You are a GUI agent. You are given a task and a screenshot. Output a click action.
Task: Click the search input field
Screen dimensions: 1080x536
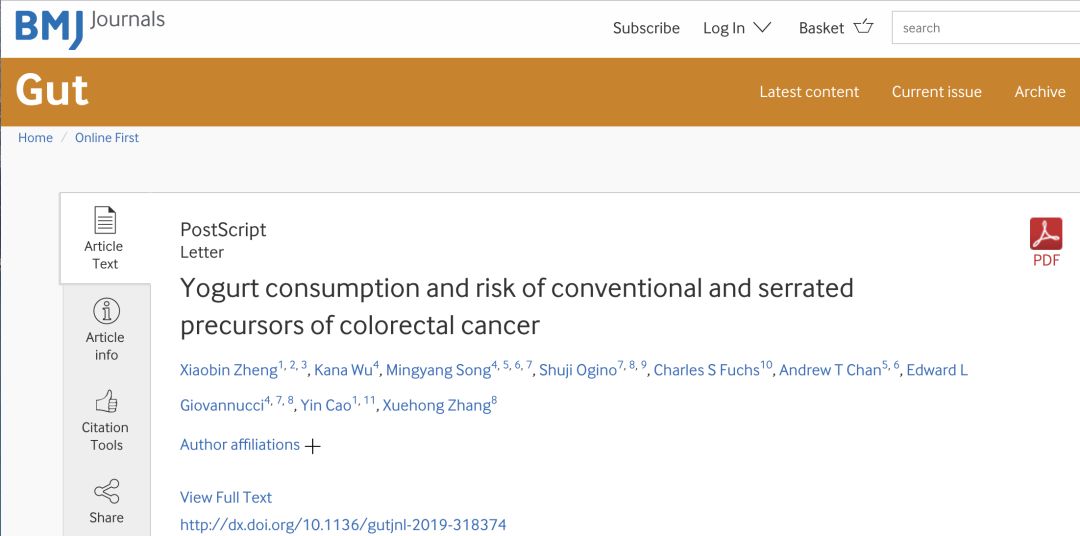click(x=986, y=28)
